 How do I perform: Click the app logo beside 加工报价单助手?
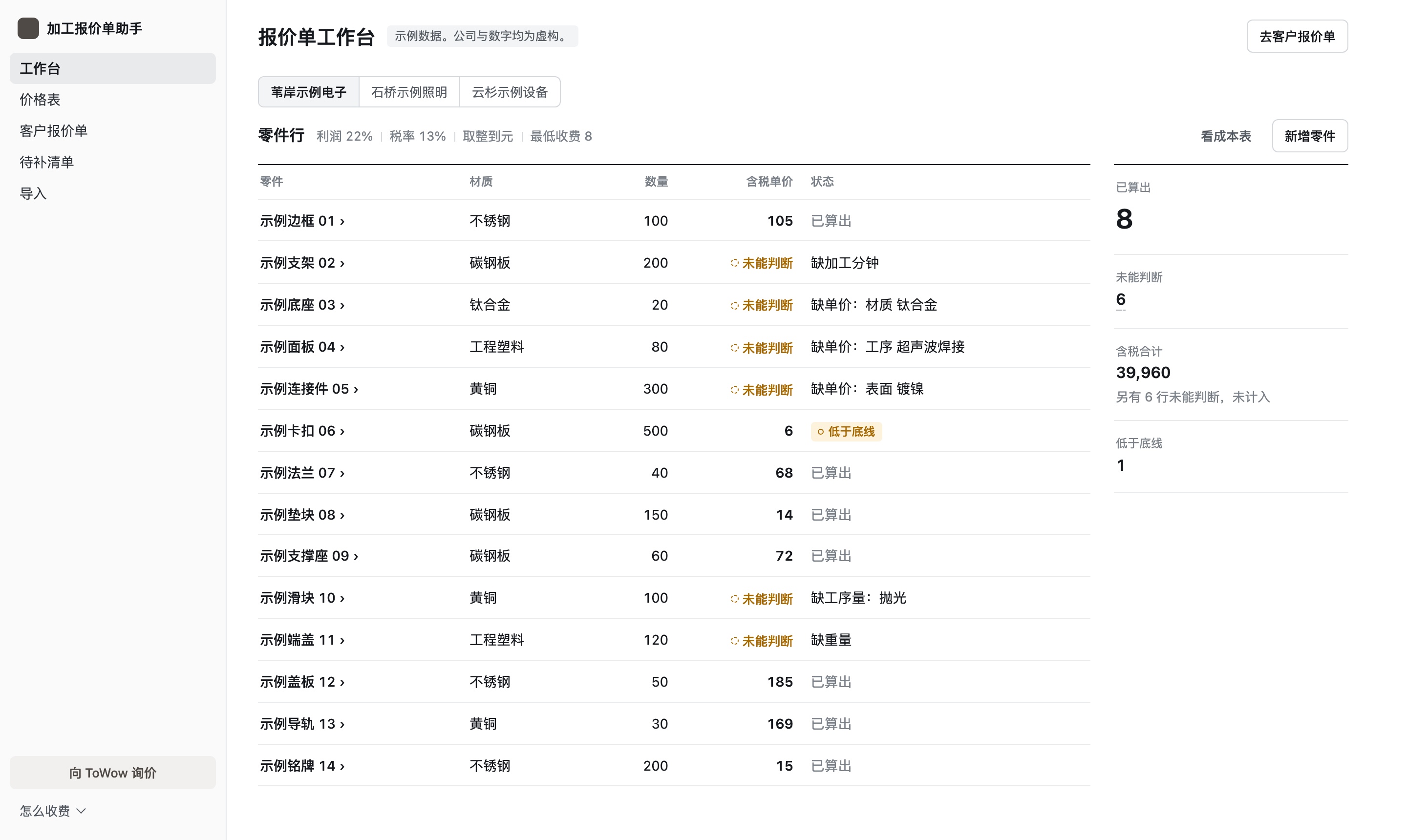pyautogui.click(x=28, y=28)
